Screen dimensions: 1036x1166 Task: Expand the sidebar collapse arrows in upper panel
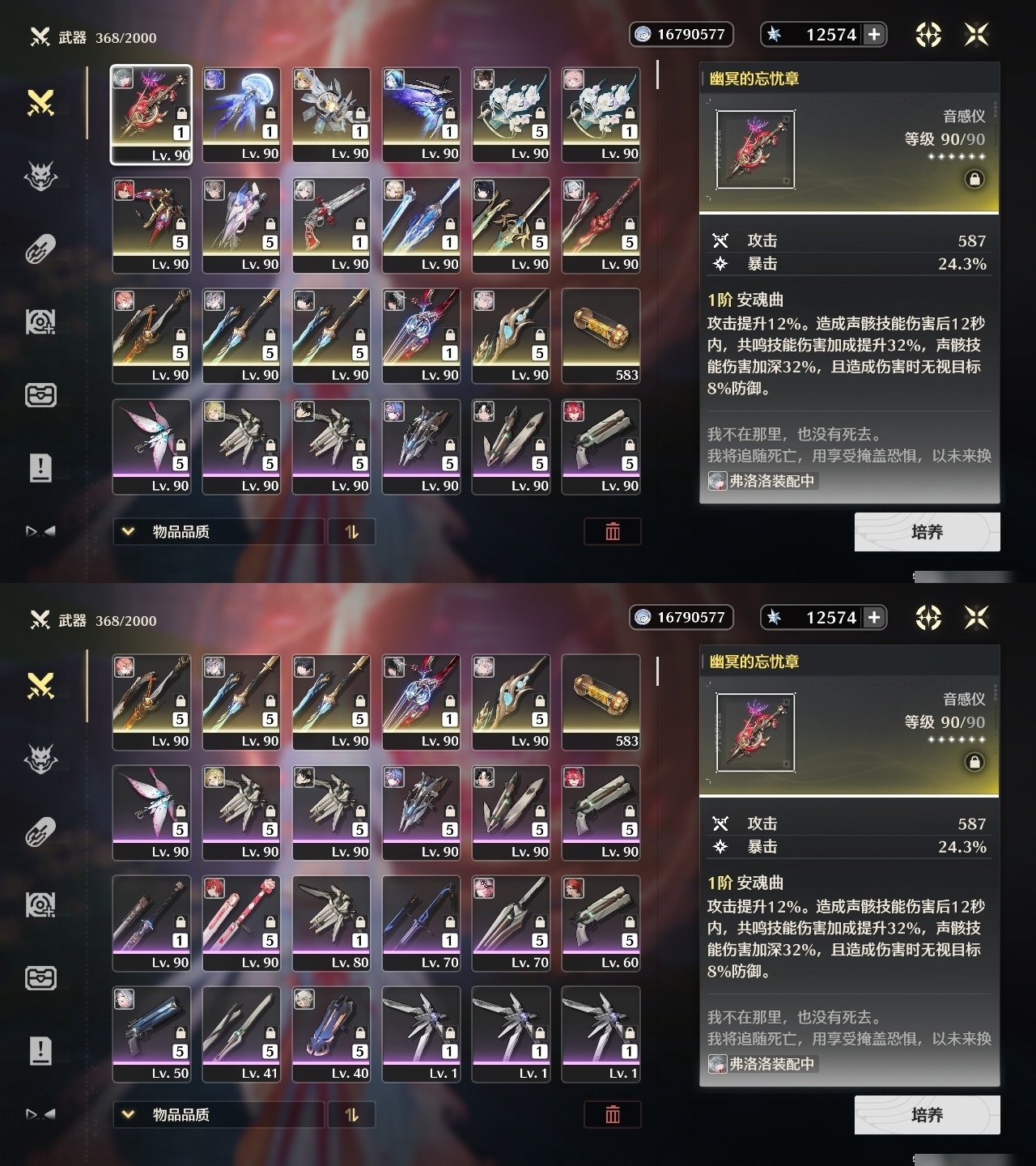(40, 531)
